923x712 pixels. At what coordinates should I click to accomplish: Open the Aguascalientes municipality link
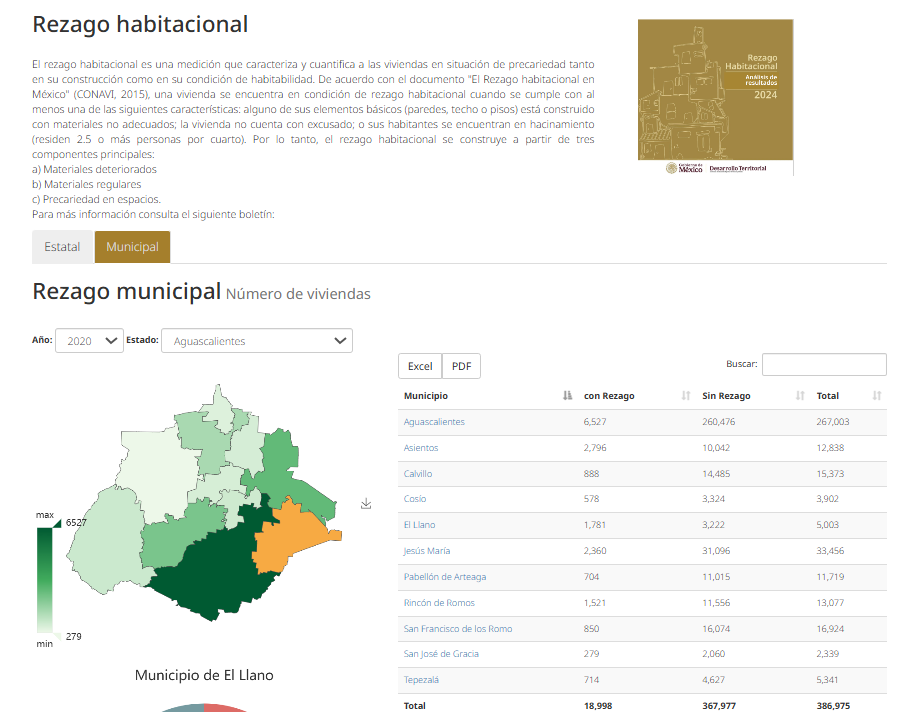click(x=434, y=422)
